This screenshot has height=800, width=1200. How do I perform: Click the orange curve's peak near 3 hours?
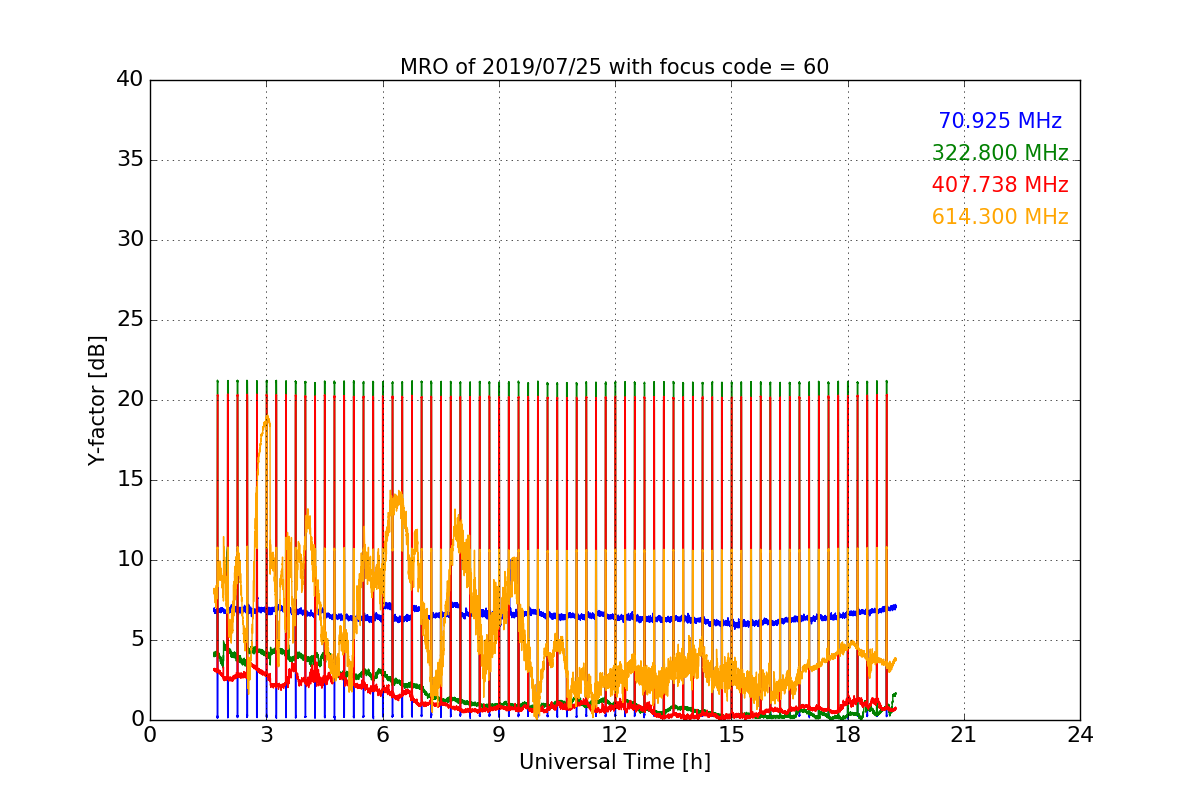267,418
